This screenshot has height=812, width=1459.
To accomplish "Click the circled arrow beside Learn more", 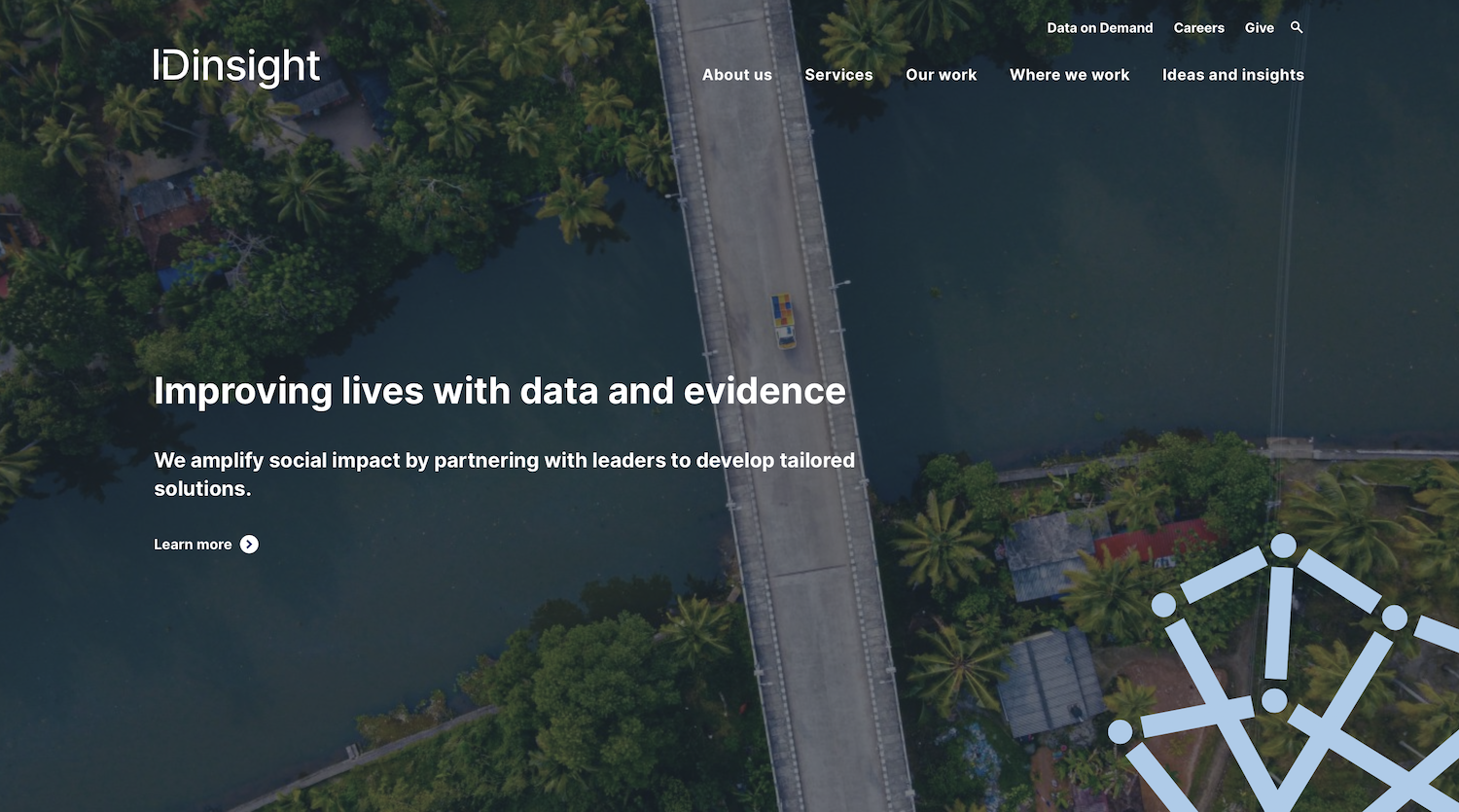I will pos(250,545).
